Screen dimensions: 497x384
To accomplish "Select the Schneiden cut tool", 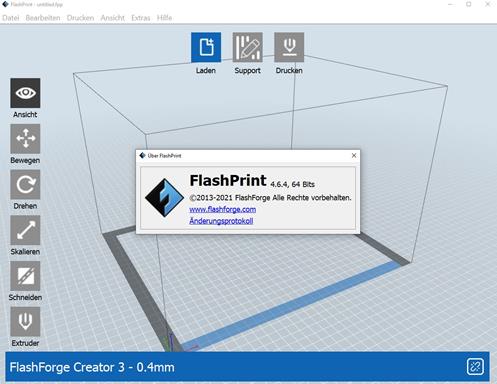I will pyautogui.click(x=25, y=276).
